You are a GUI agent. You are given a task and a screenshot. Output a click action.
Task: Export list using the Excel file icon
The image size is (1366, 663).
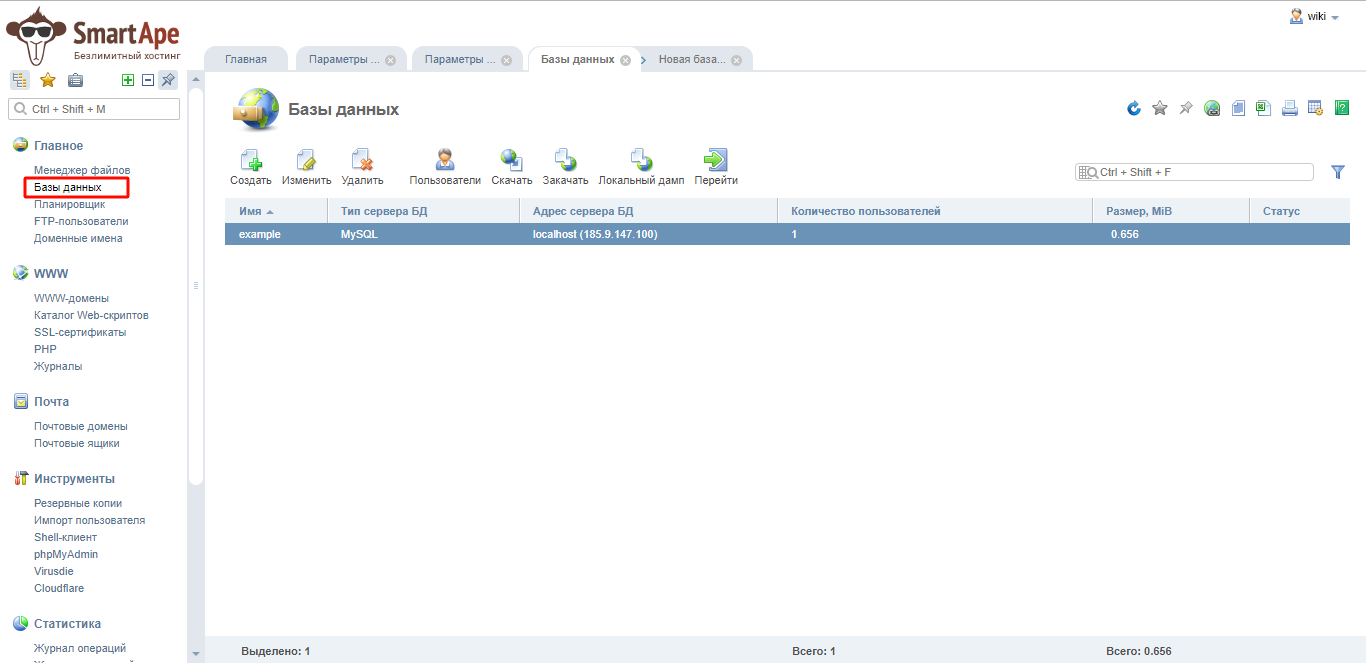pos(1264,108)
